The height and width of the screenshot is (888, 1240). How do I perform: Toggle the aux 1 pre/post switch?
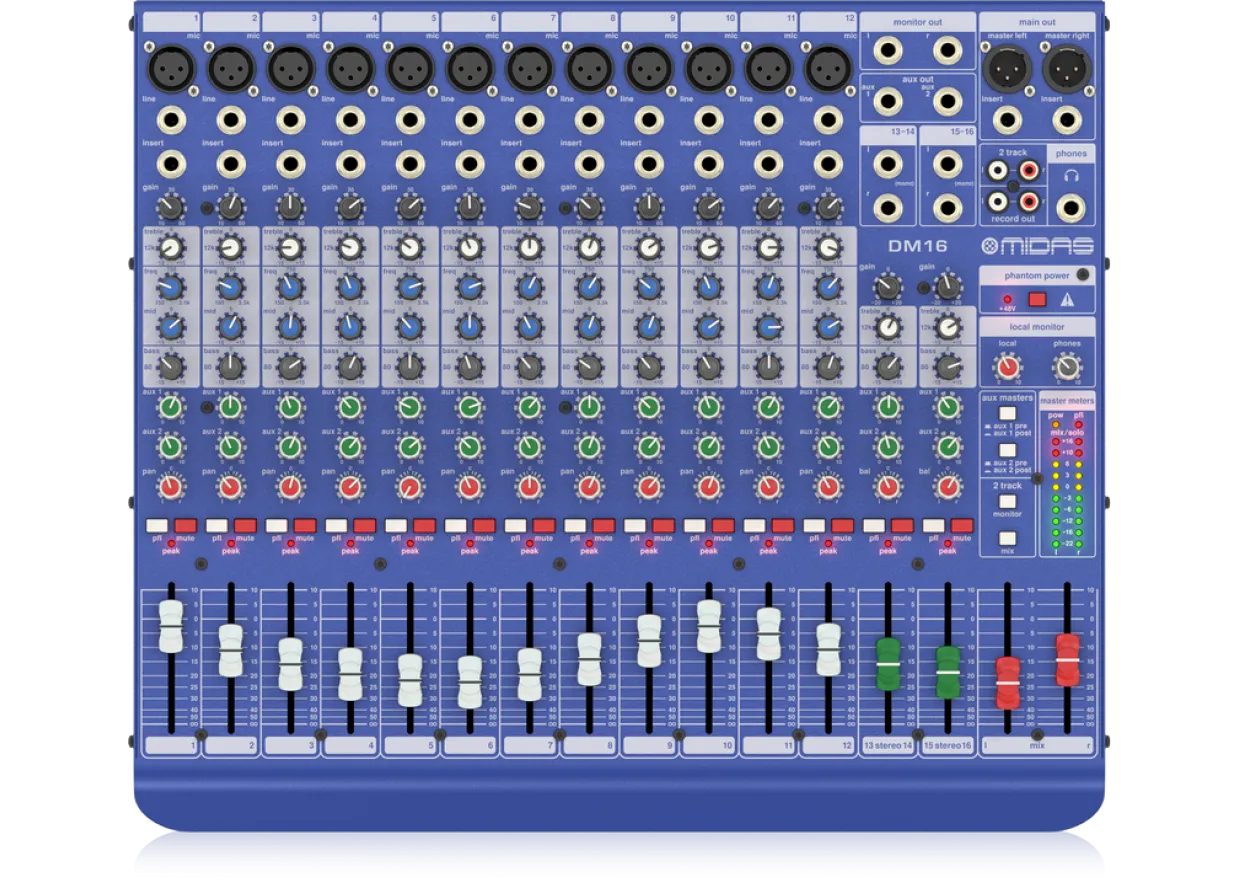(x=1008, y=414)
